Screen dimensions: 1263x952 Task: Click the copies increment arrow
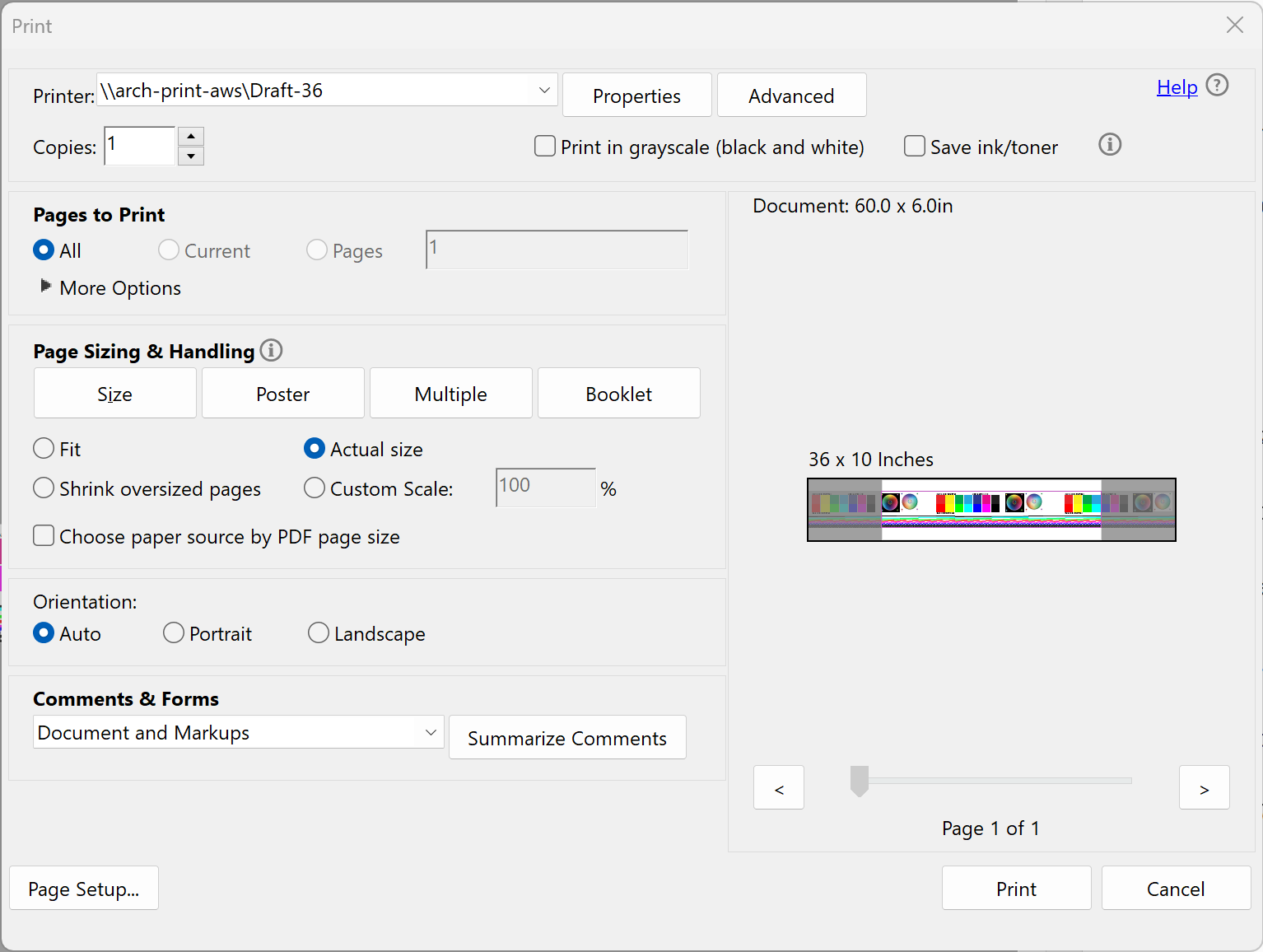190,136
